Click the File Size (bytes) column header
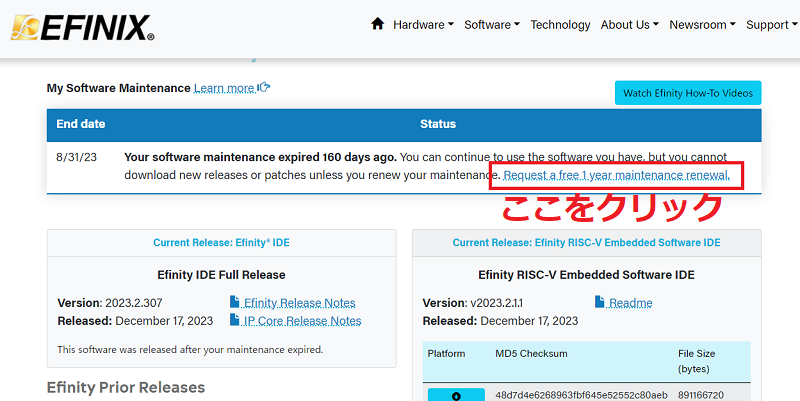The image size is (800, 401). (x=696, y=361)
